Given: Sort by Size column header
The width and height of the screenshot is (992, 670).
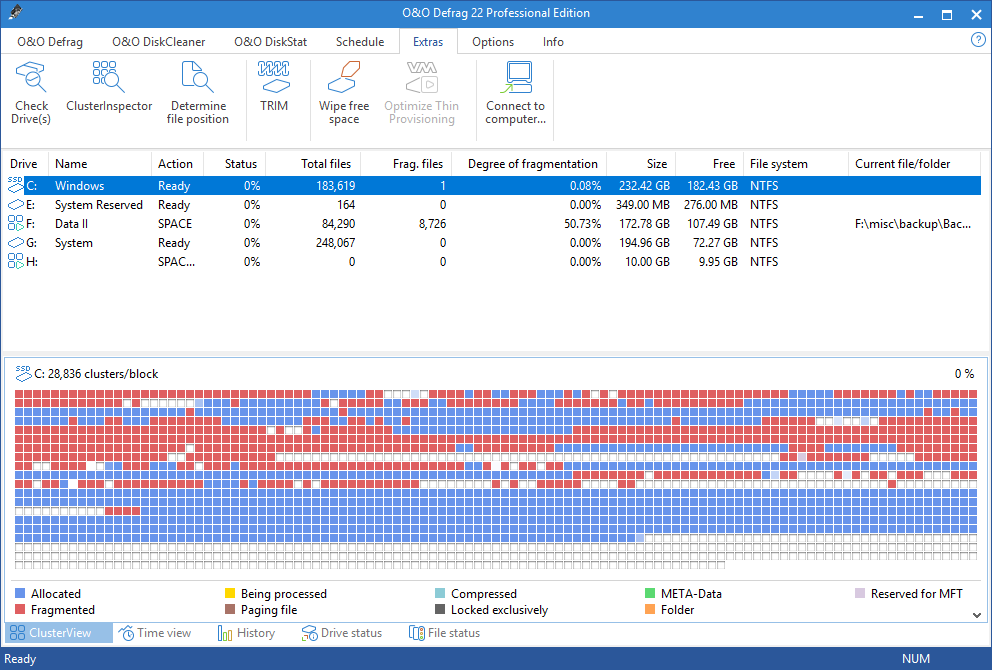Looking at the screenshot, I should pos(641,164).
